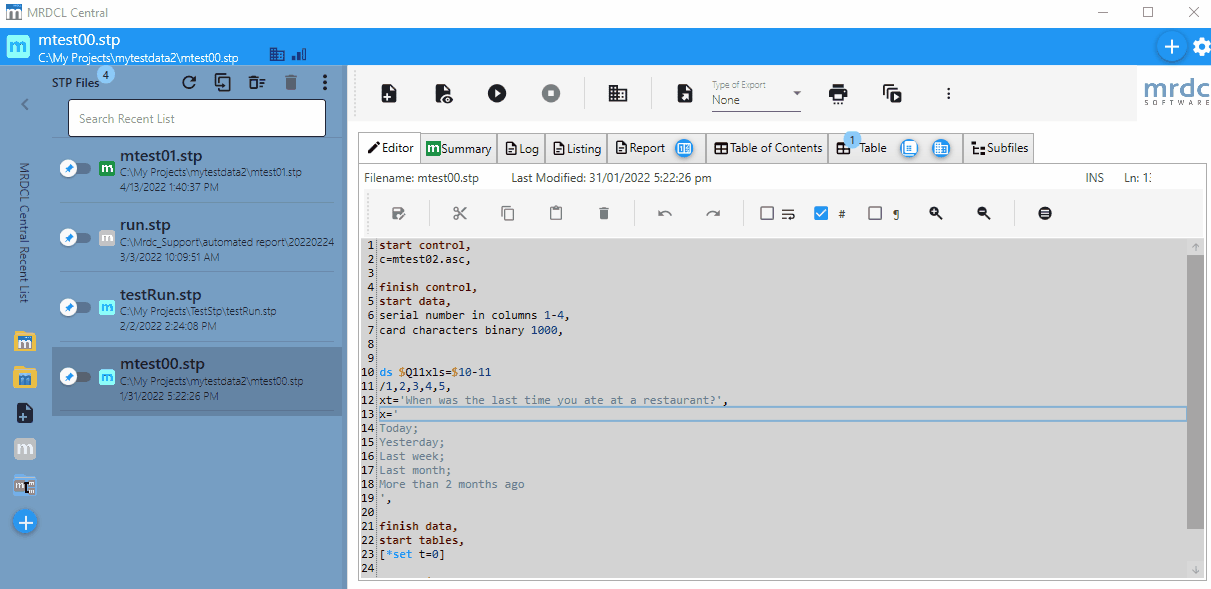Open settings gear in the blue header

point(1201,46)
